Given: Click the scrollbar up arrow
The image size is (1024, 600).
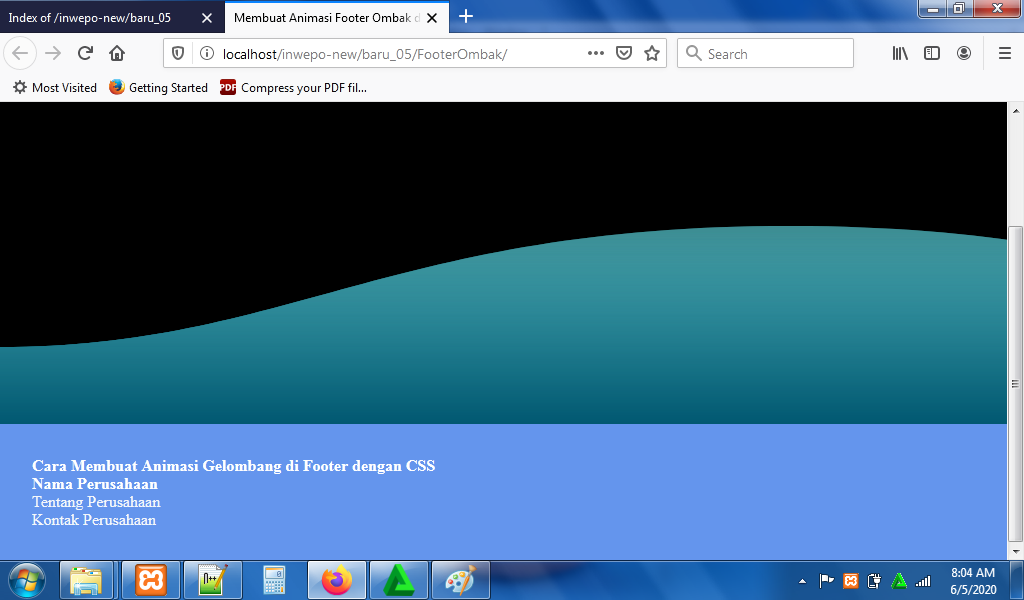Looking at the screenshot, I should click(x=1016, y=110).
